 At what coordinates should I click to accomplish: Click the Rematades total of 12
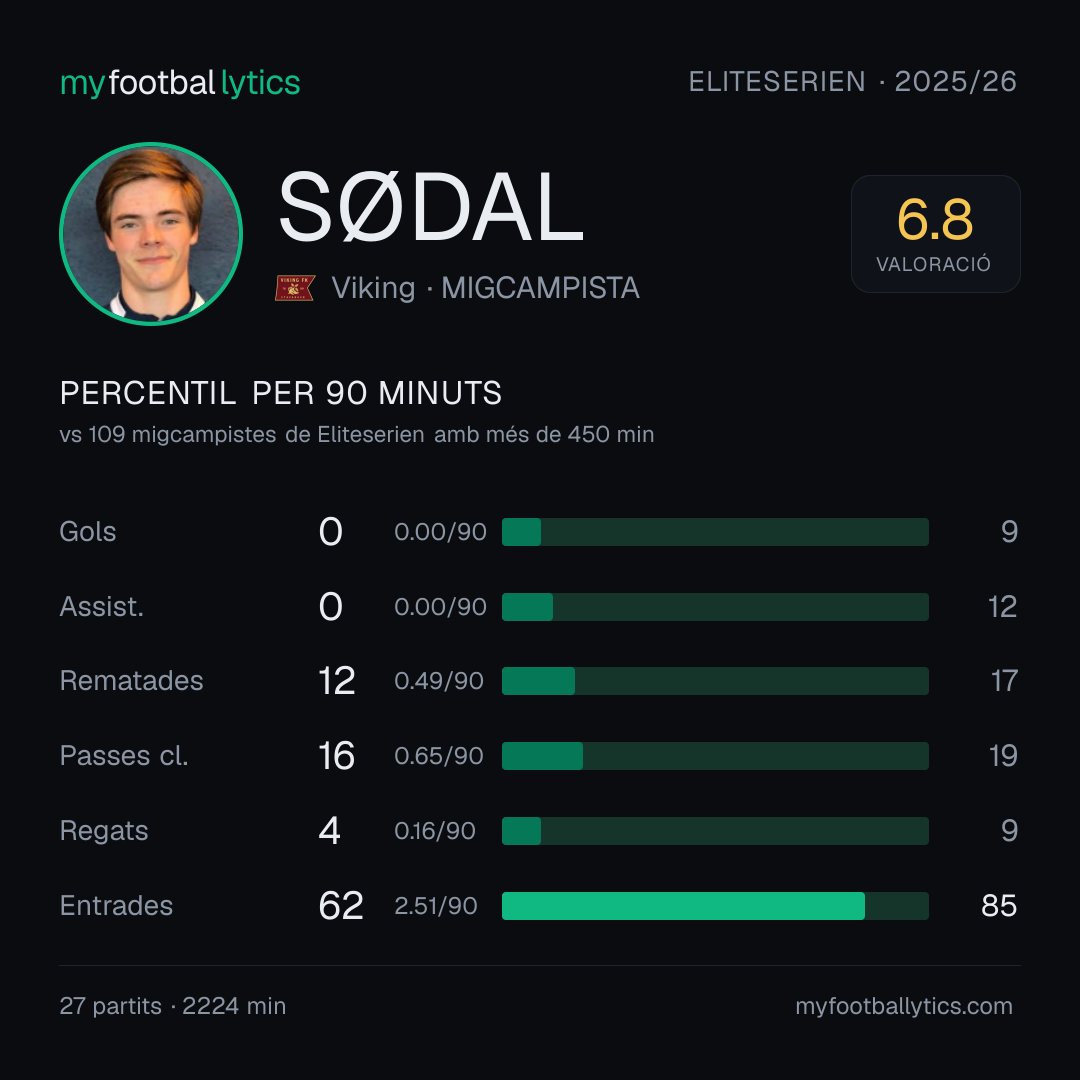[337, 681]
